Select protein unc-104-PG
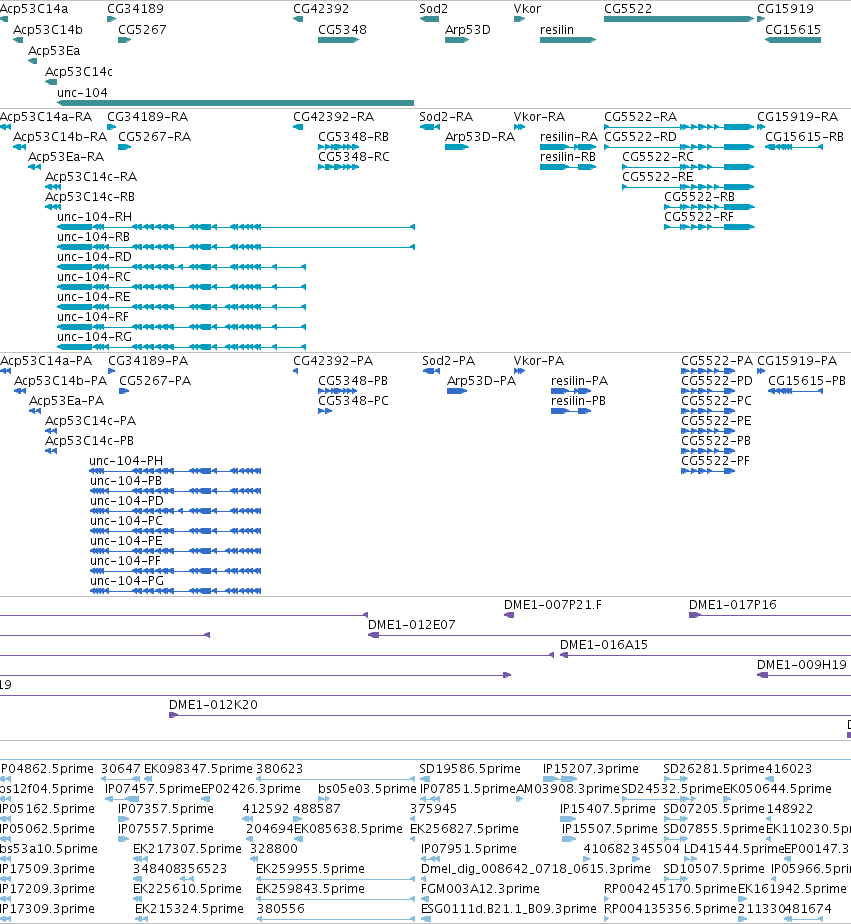851x924 pixels. [175, 591]
